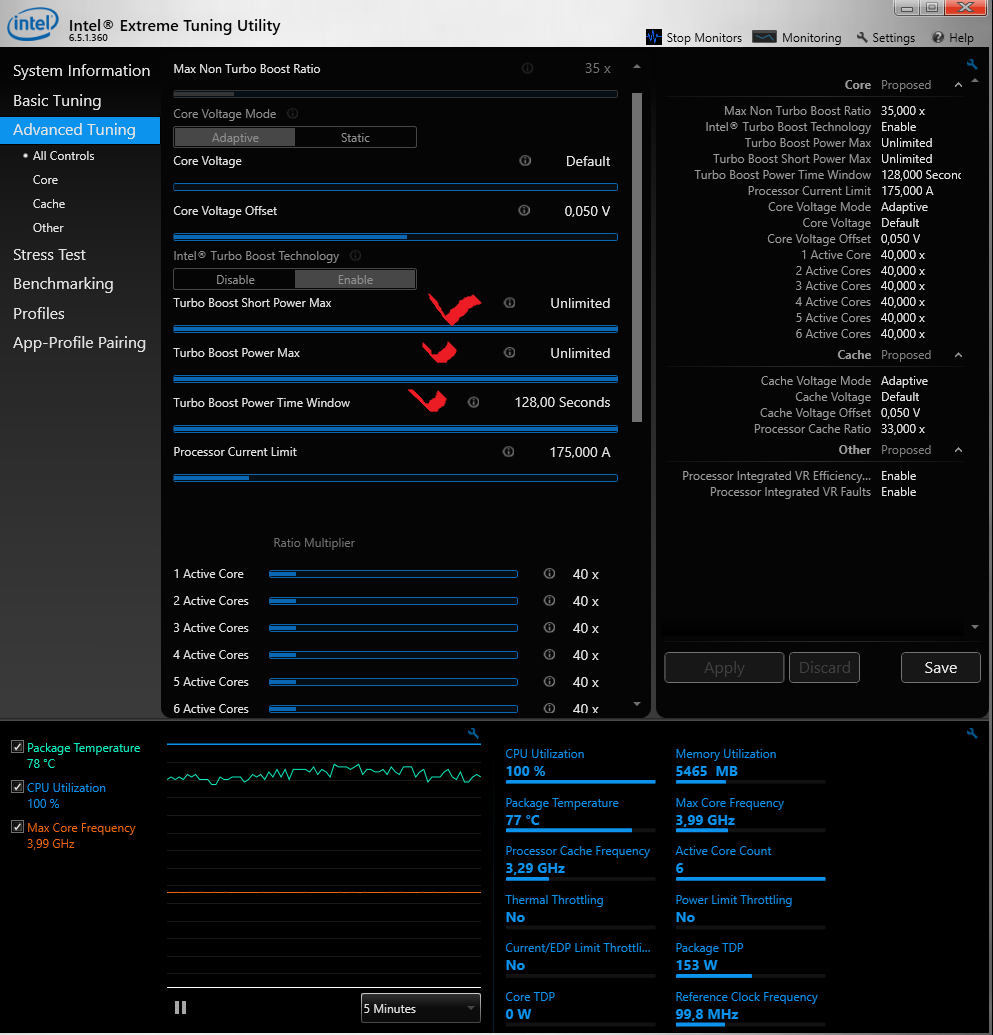
Task: Click the Apply button
Action: point(724,667)
